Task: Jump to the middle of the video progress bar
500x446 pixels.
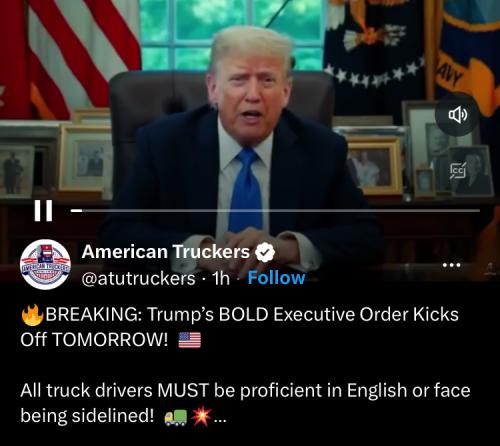Action: click(275, 210)
